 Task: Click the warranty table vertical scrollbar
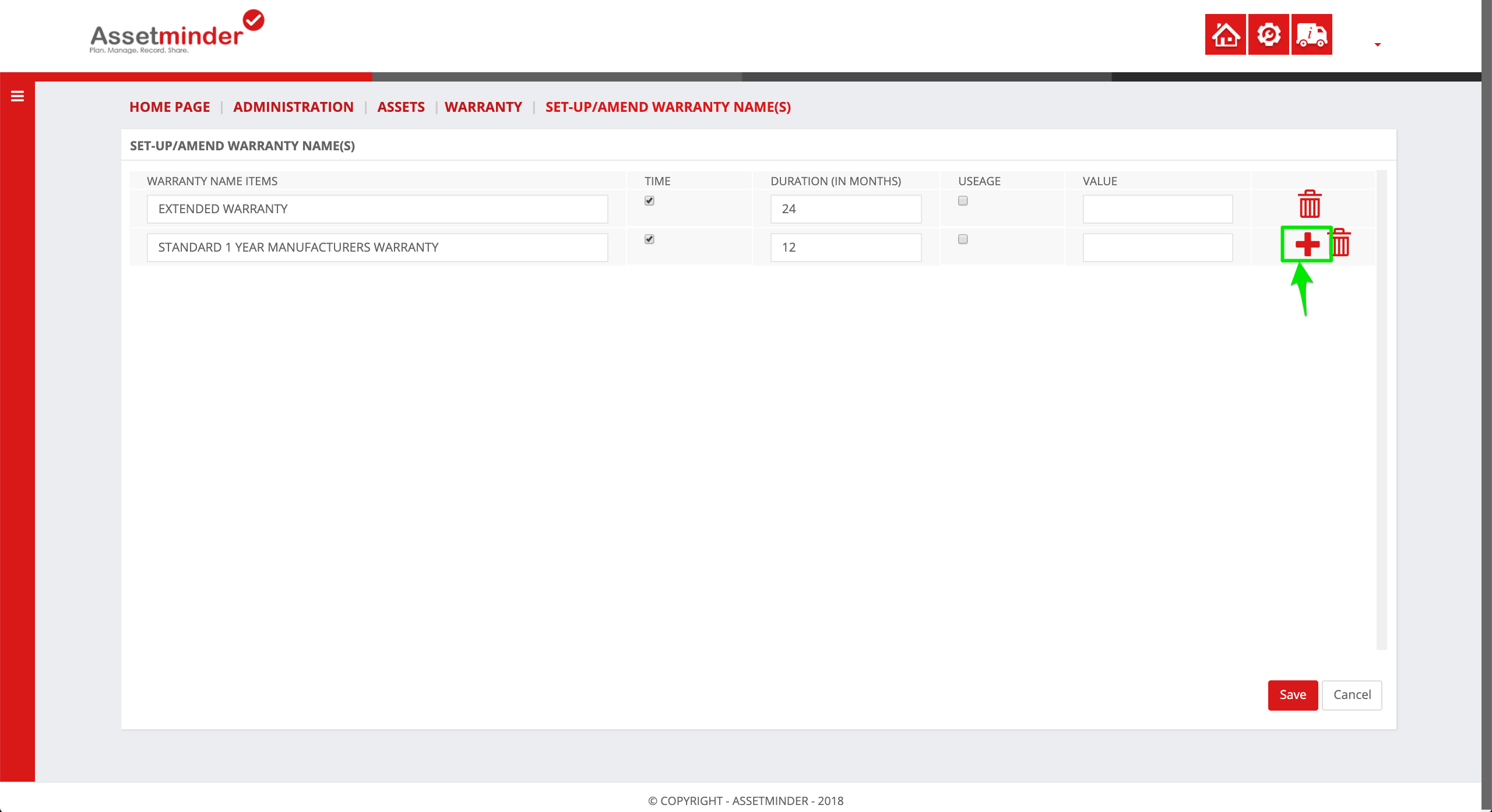coord(1381,410)
